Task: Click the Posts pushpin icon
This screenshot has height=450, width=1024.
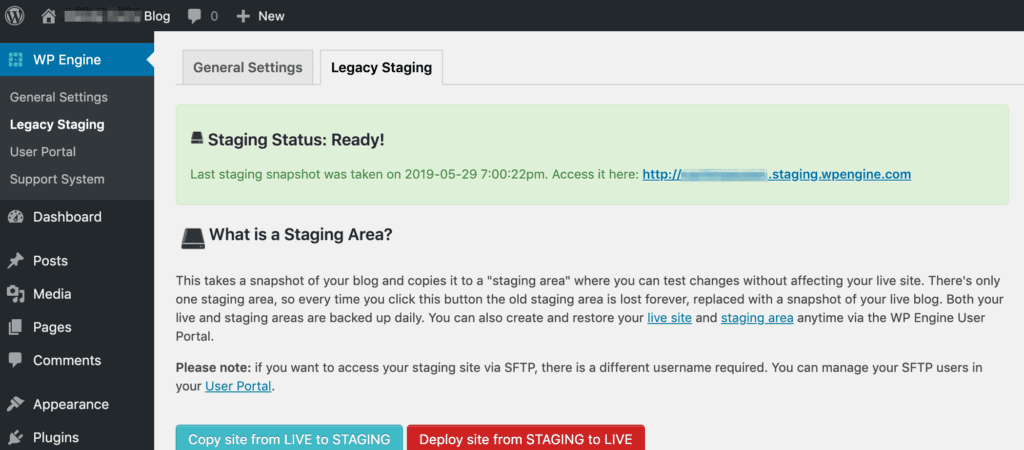Action: [16, 261]
